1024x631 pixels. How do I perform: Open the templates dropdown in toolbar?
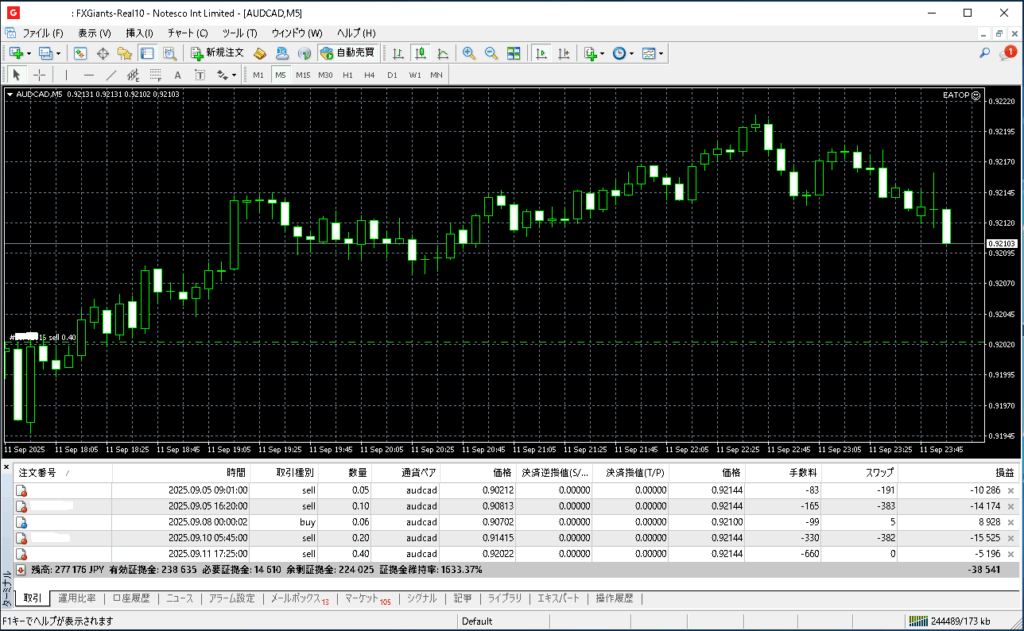661,53
